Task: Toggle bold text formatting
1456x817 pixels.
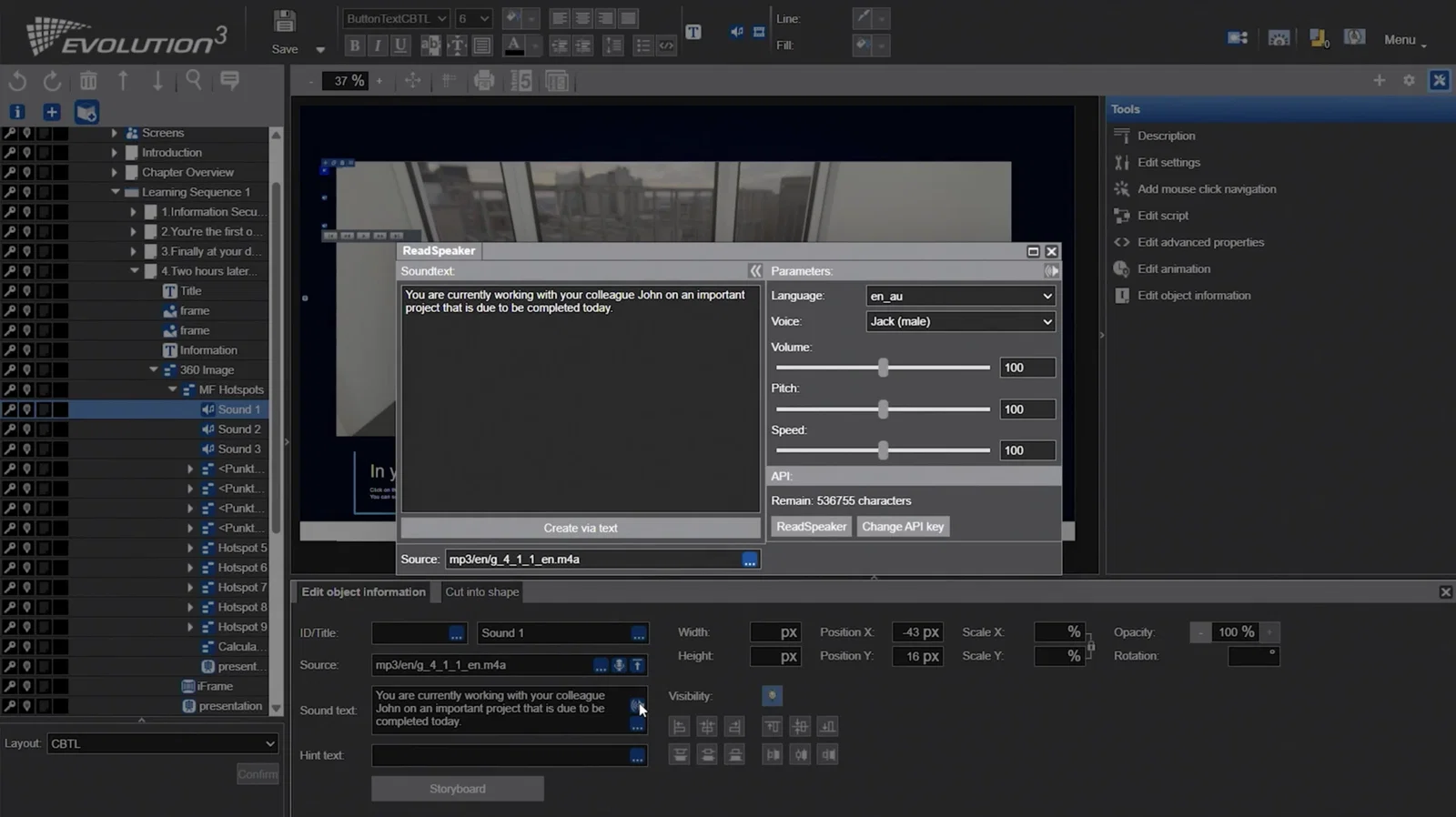Action: click(x=355, y=45)
